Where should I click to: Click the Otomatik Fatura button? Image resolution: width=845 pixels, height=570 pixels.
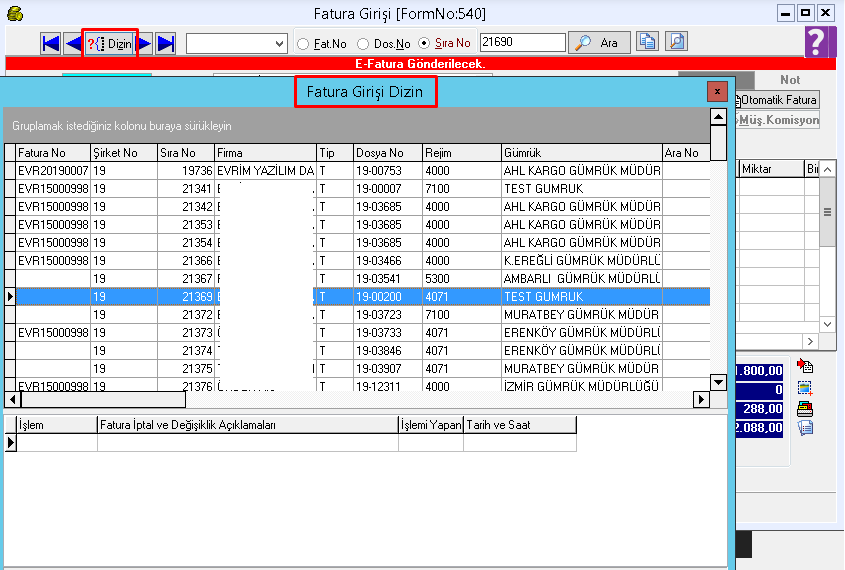coord(778,100)
